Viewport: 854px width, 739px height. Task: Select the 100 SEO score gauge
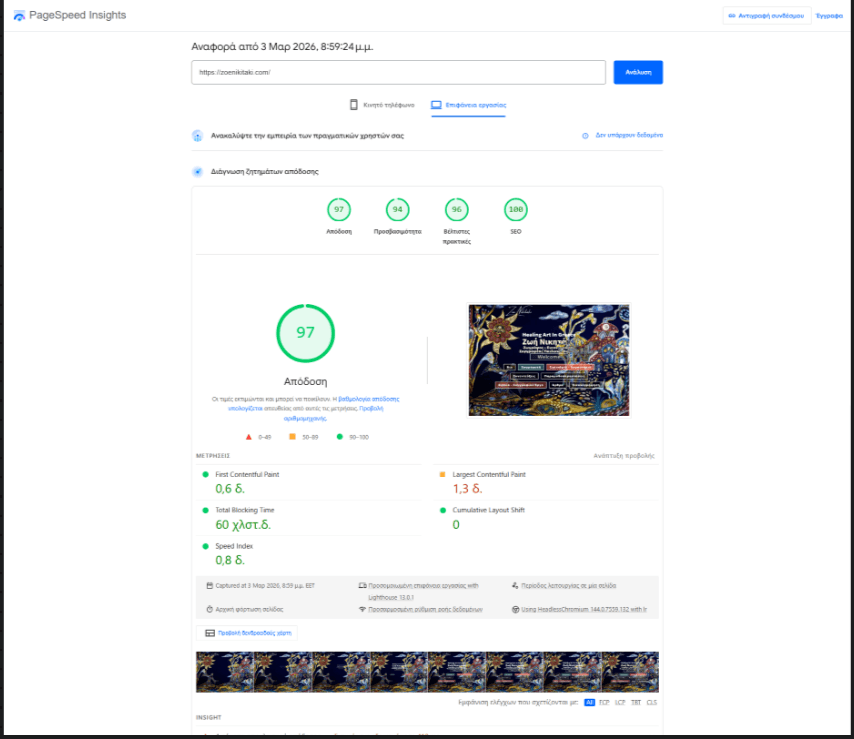pos(516,210)
